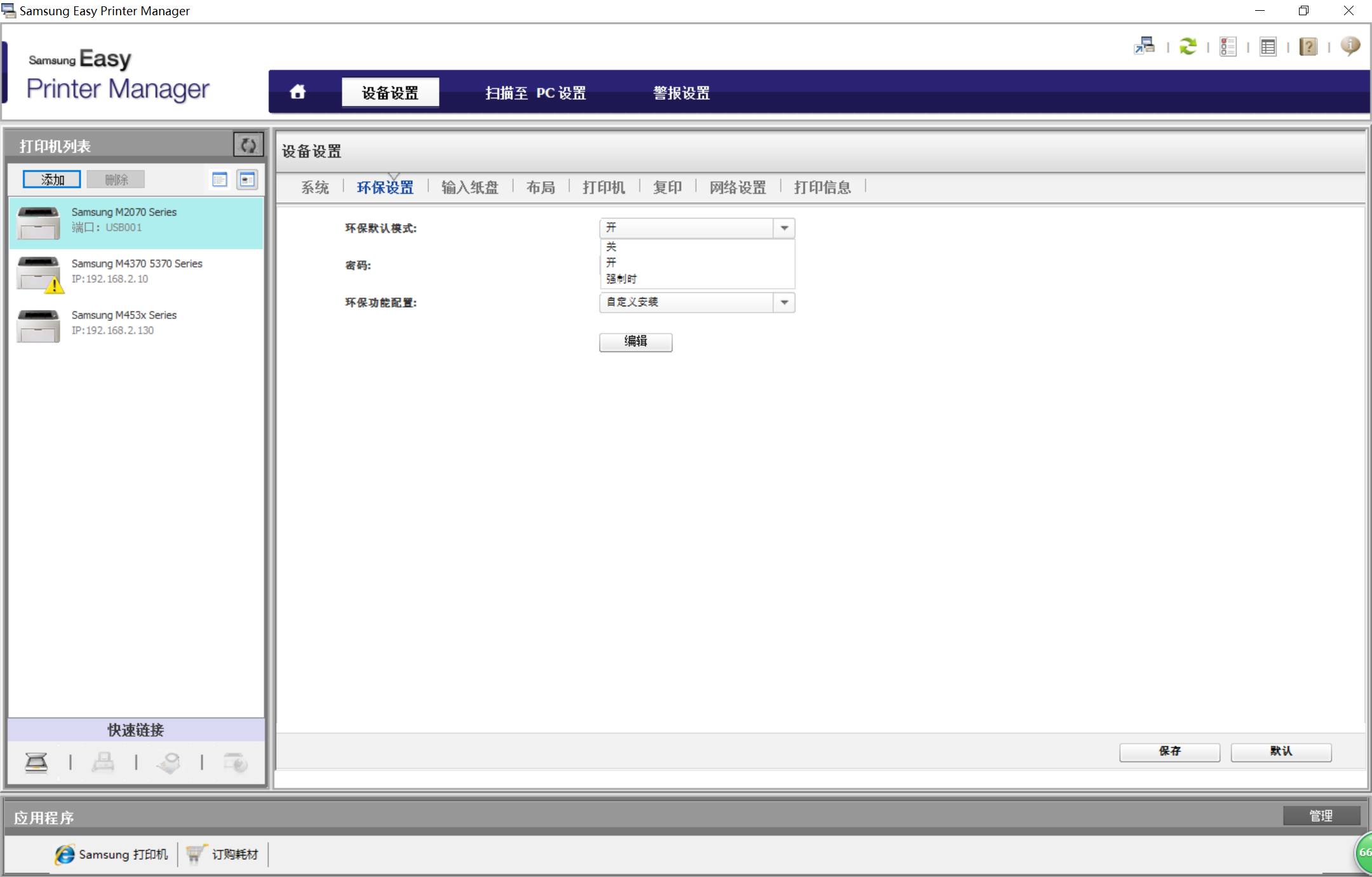
Task: Click the green refresh icon in top toolbar
Action: 1188,46
